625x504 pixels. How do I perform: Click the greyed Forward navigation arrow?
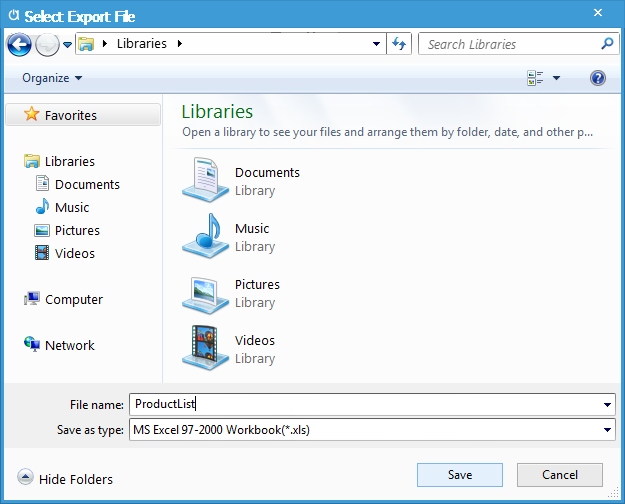[47, 44]
